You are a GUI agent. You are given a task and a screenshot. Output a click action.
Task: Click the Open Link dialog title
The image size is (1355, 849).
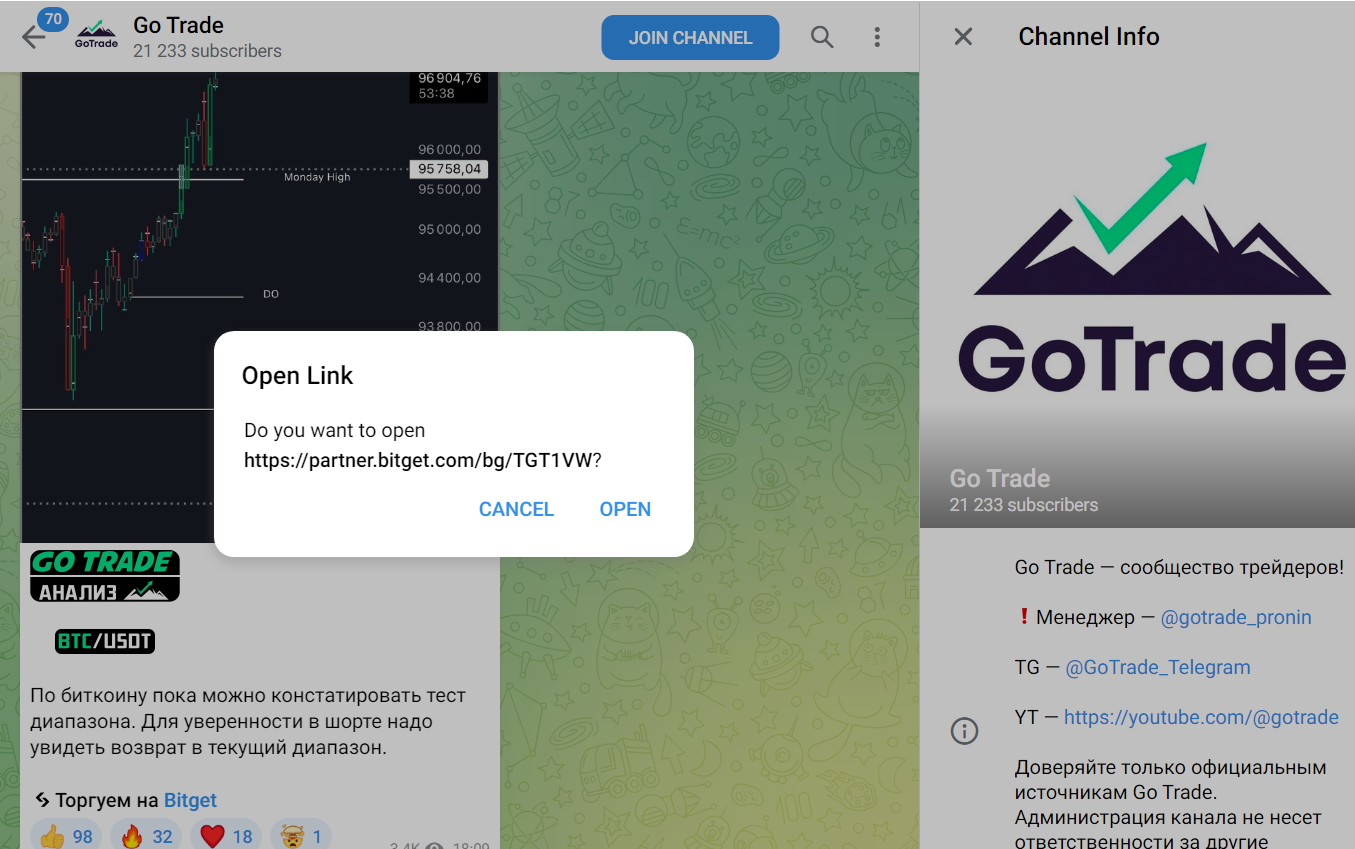[297, 376]
